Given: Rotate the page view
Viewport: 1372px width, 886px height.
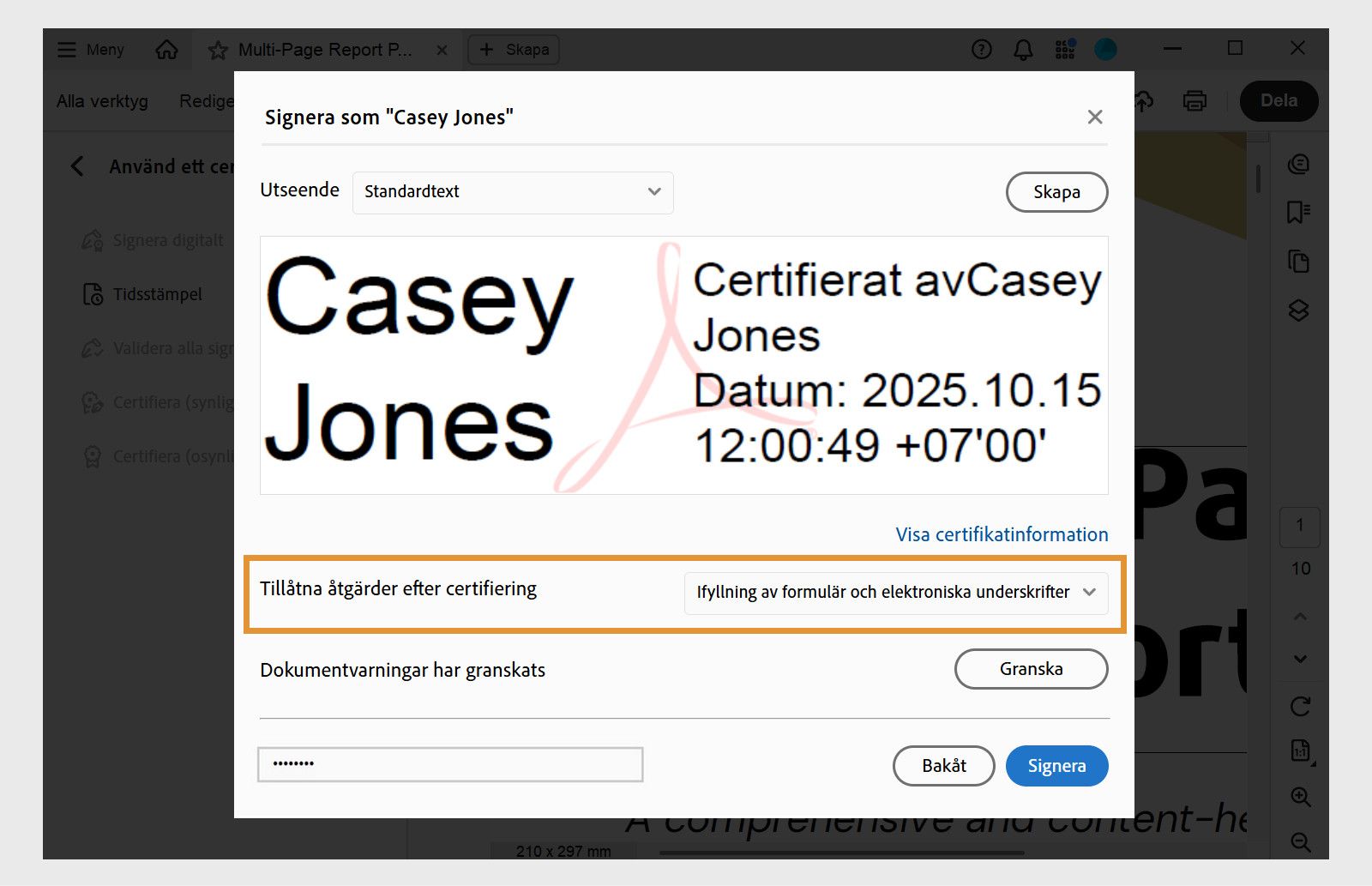Looking at the screenshot, I should [x=1300, y=707].
